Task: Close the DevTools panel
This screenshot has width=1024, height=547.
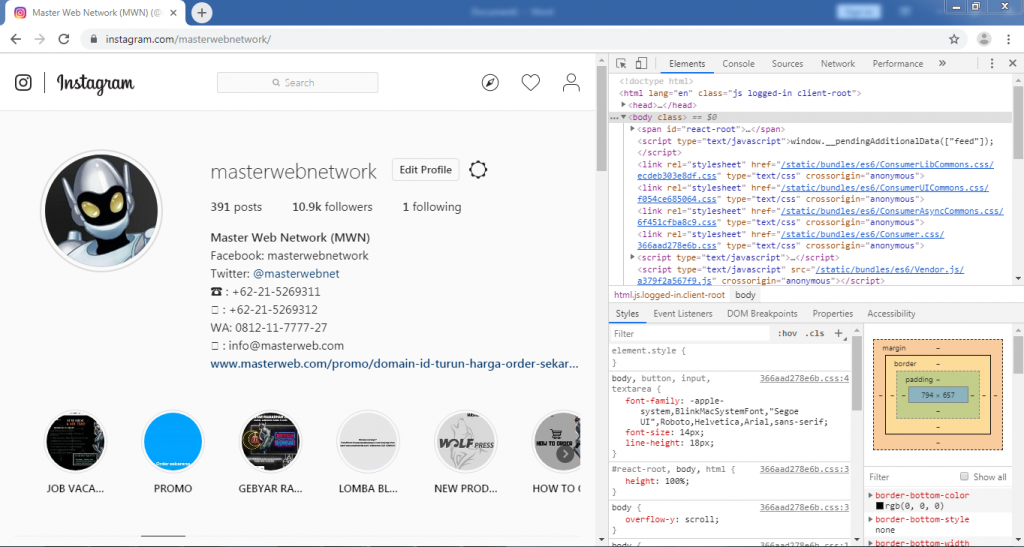Action: (1012, 63)
